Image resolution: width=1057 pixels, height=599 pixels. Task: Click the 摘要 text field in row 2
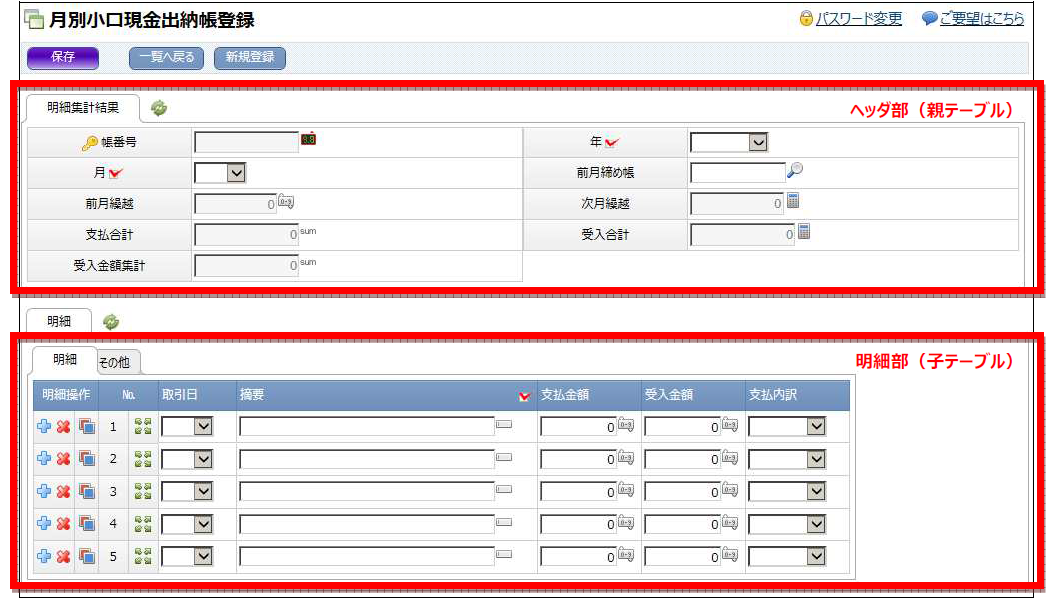click(x=367, y=459)
